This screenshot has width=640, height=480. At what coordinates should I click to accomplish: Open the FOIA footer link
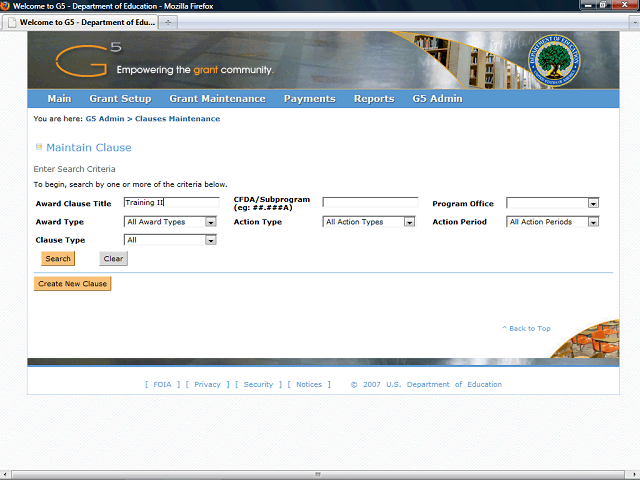point(162,384)
